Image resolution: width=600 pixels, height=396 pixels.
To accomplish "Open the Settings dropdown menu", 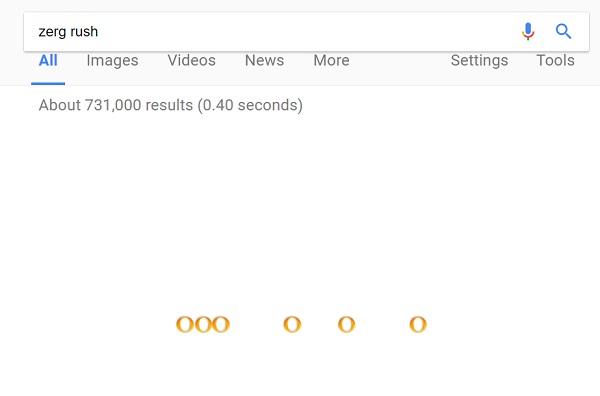I will tap(479, 60).
